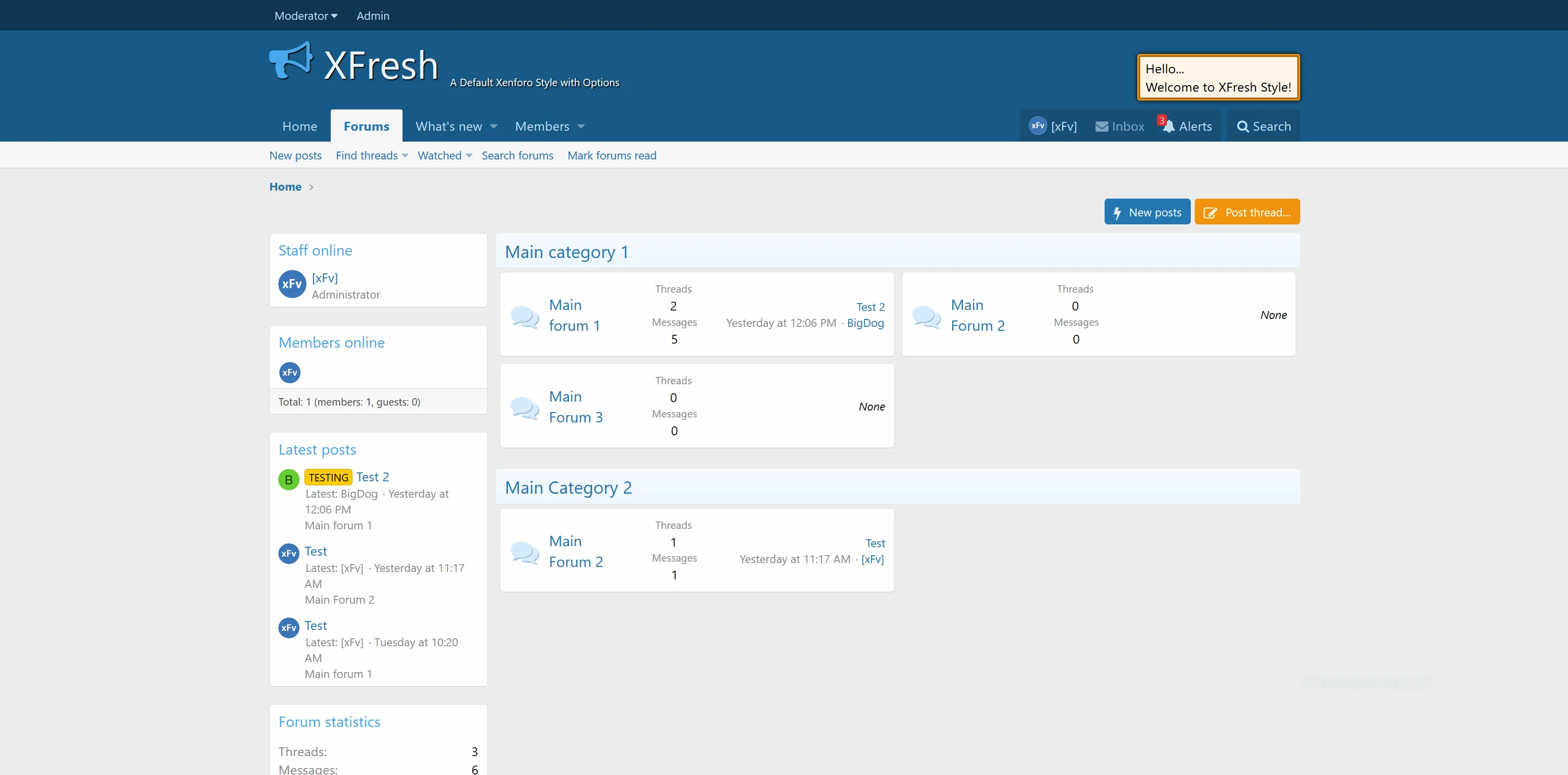Viewport: 1568px width, 775px height.
Task: Expand the Moderator dropdown
Action: tap(305, 16)
